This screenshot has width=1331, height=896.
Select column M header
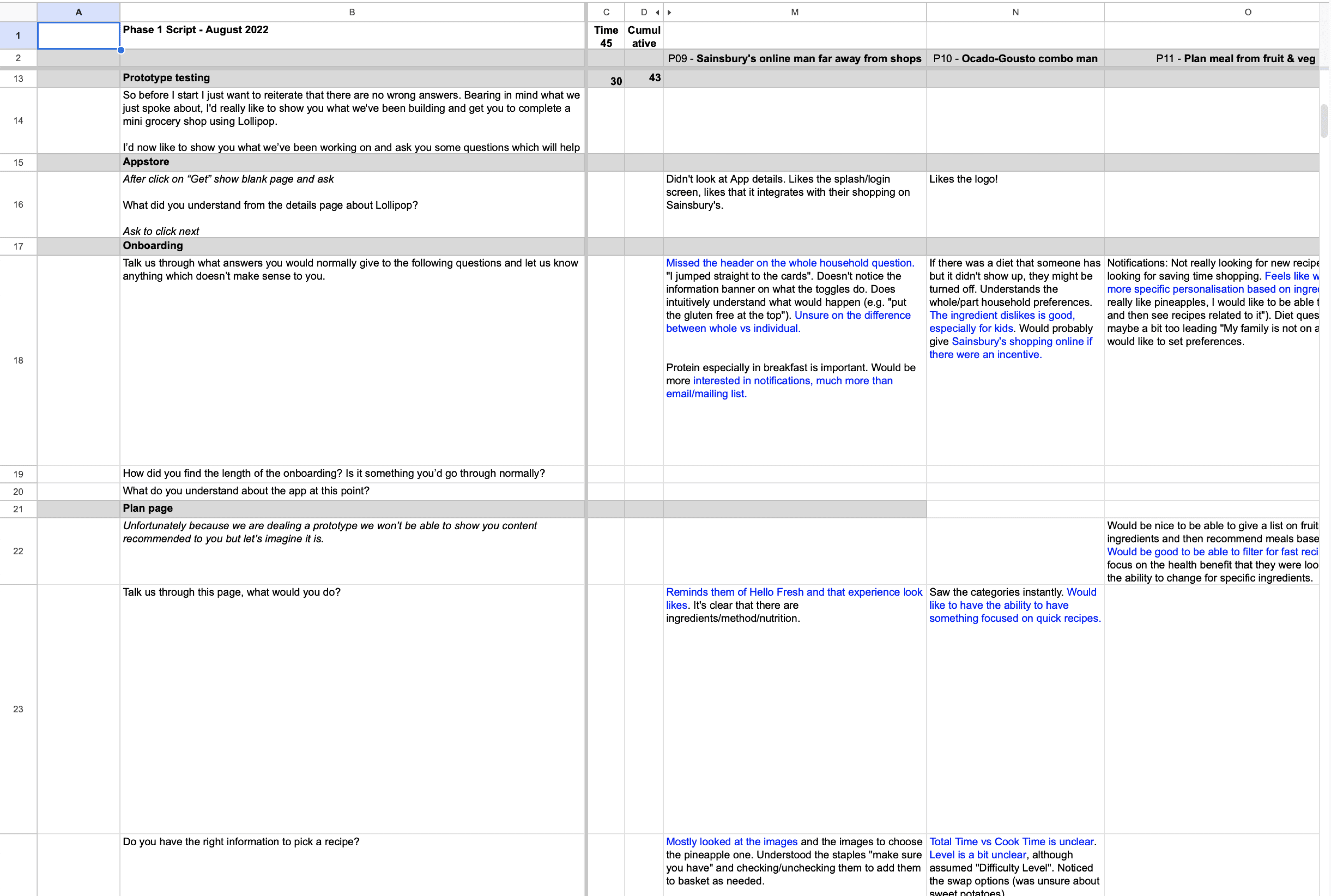794,12
